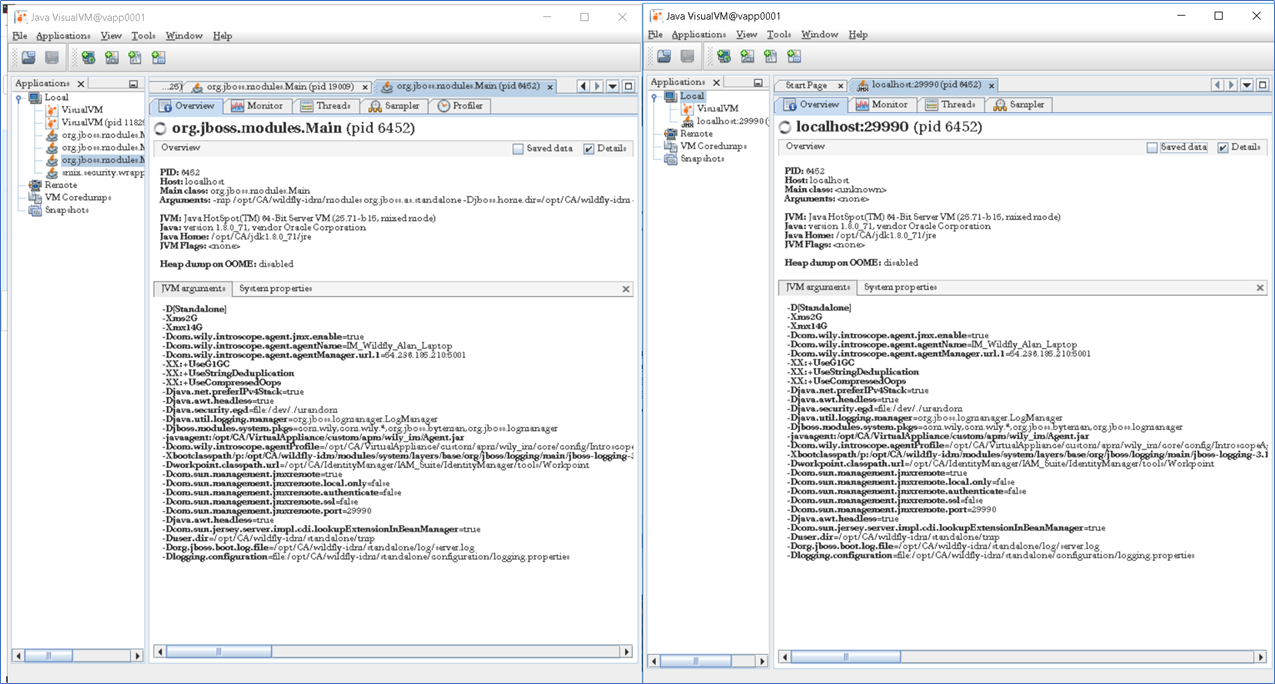This screenshot has width=1275, height=684.
Task: Click horizontal scrollbar under left window Applications tree
Action: tap(76, 655)
